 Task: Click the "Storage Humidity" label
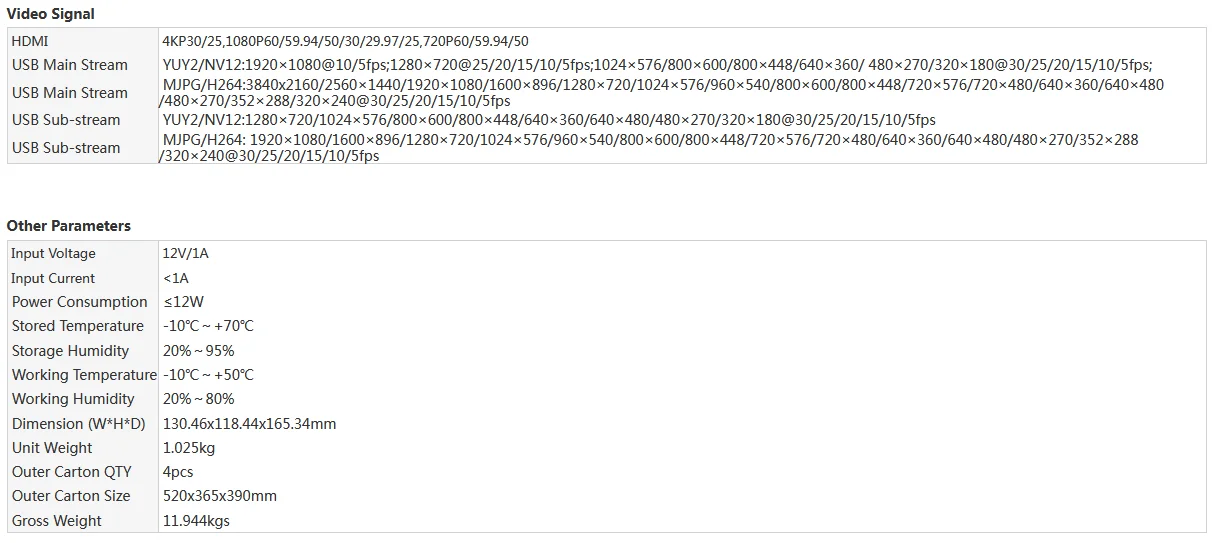71,351
